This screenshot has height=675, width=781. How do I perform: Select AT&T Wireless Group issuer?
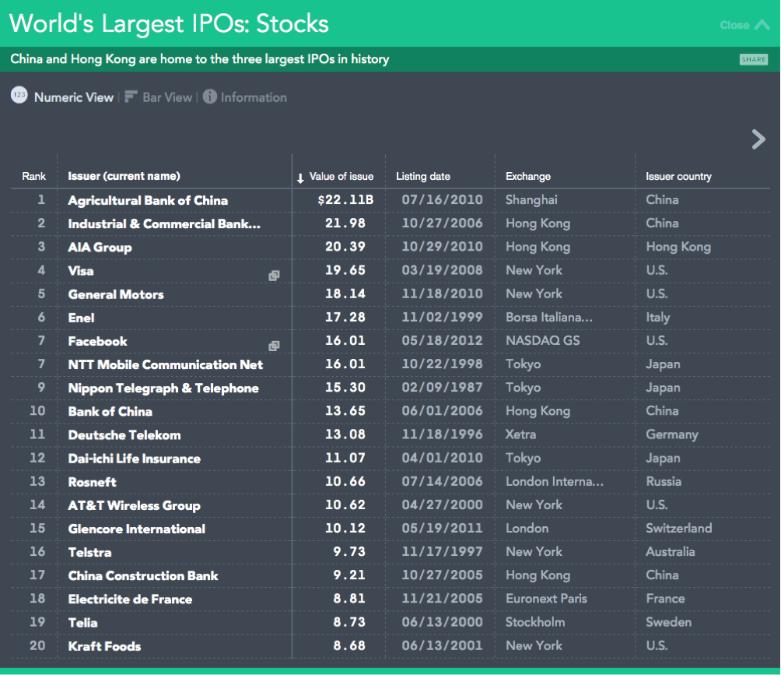click(134, 505)
